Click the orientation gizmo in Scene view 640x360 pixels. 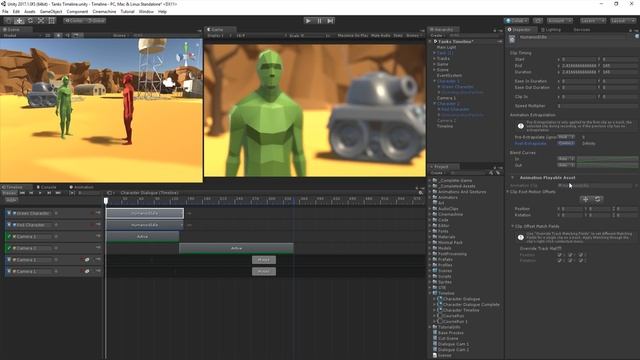click(x=186, y=54)
